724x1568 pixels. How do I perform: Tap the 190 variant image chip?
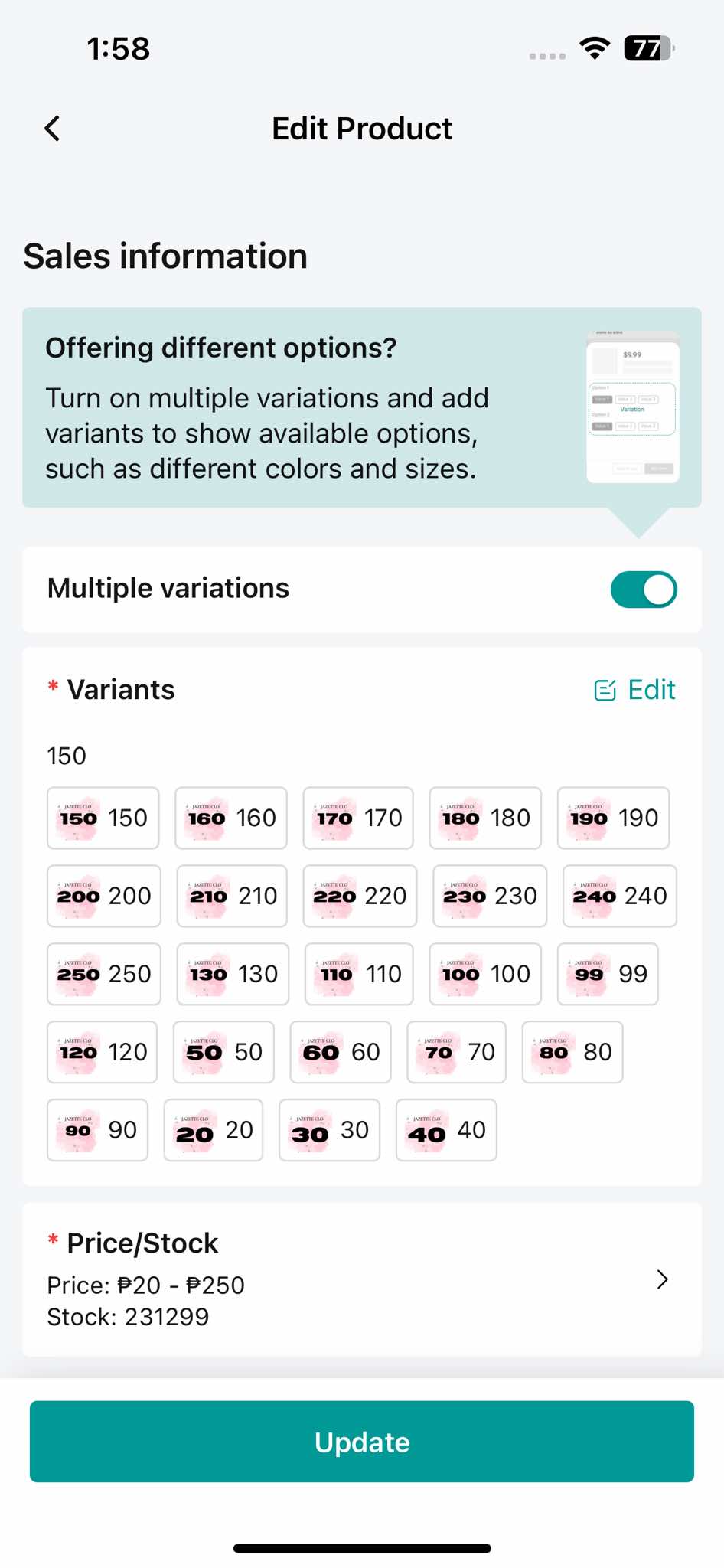pos(613,818)
